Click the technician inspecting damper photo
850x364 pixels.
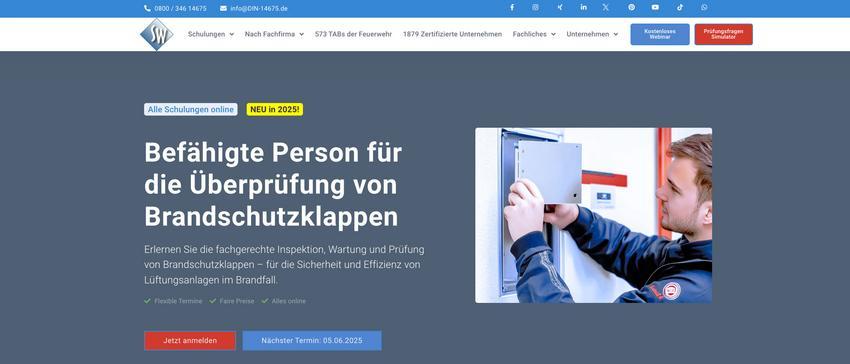coord(594,215)
